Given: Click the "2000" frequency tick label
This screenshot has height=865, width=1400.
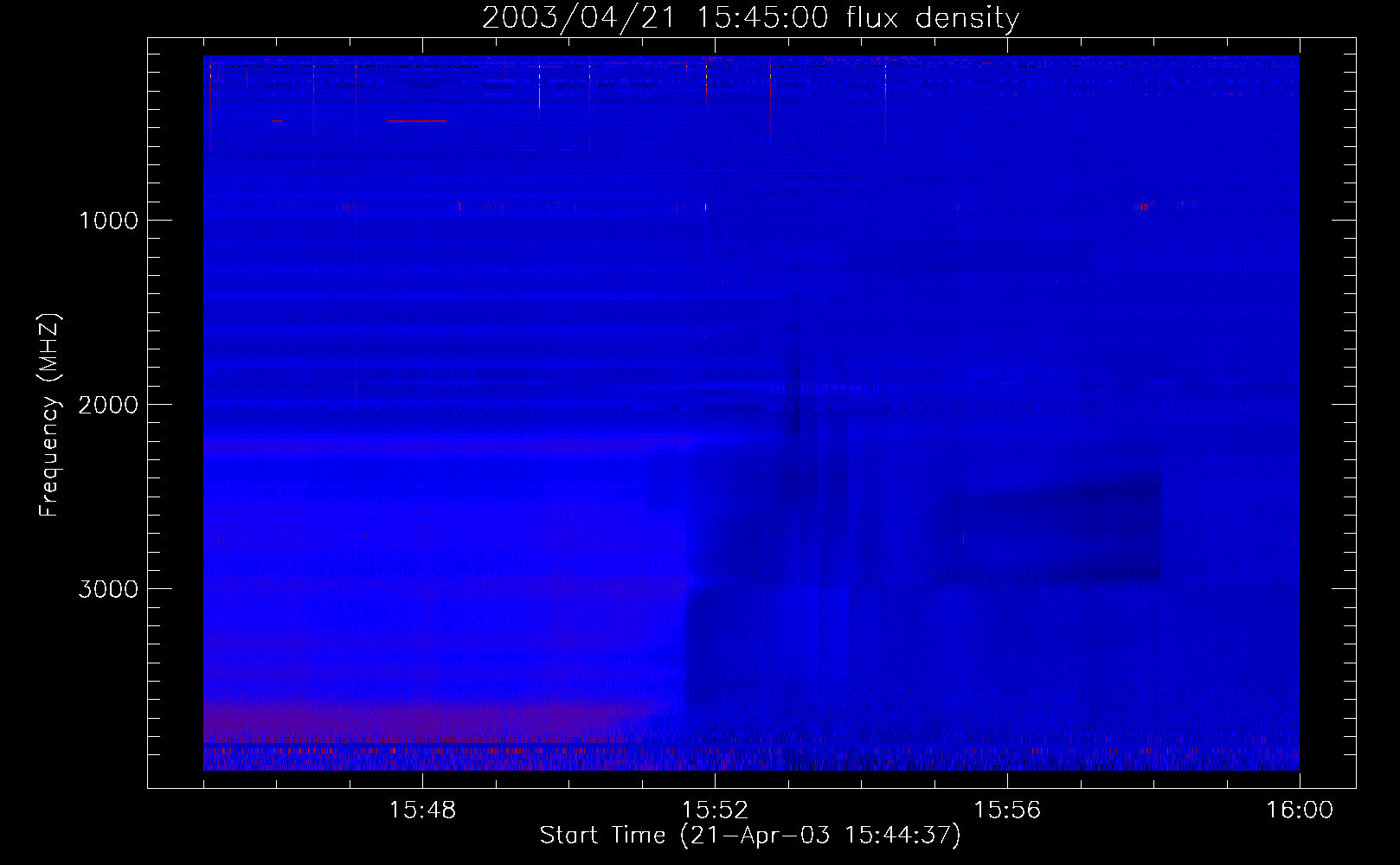Looking at the screenshot, I should [x=108, y=405].
